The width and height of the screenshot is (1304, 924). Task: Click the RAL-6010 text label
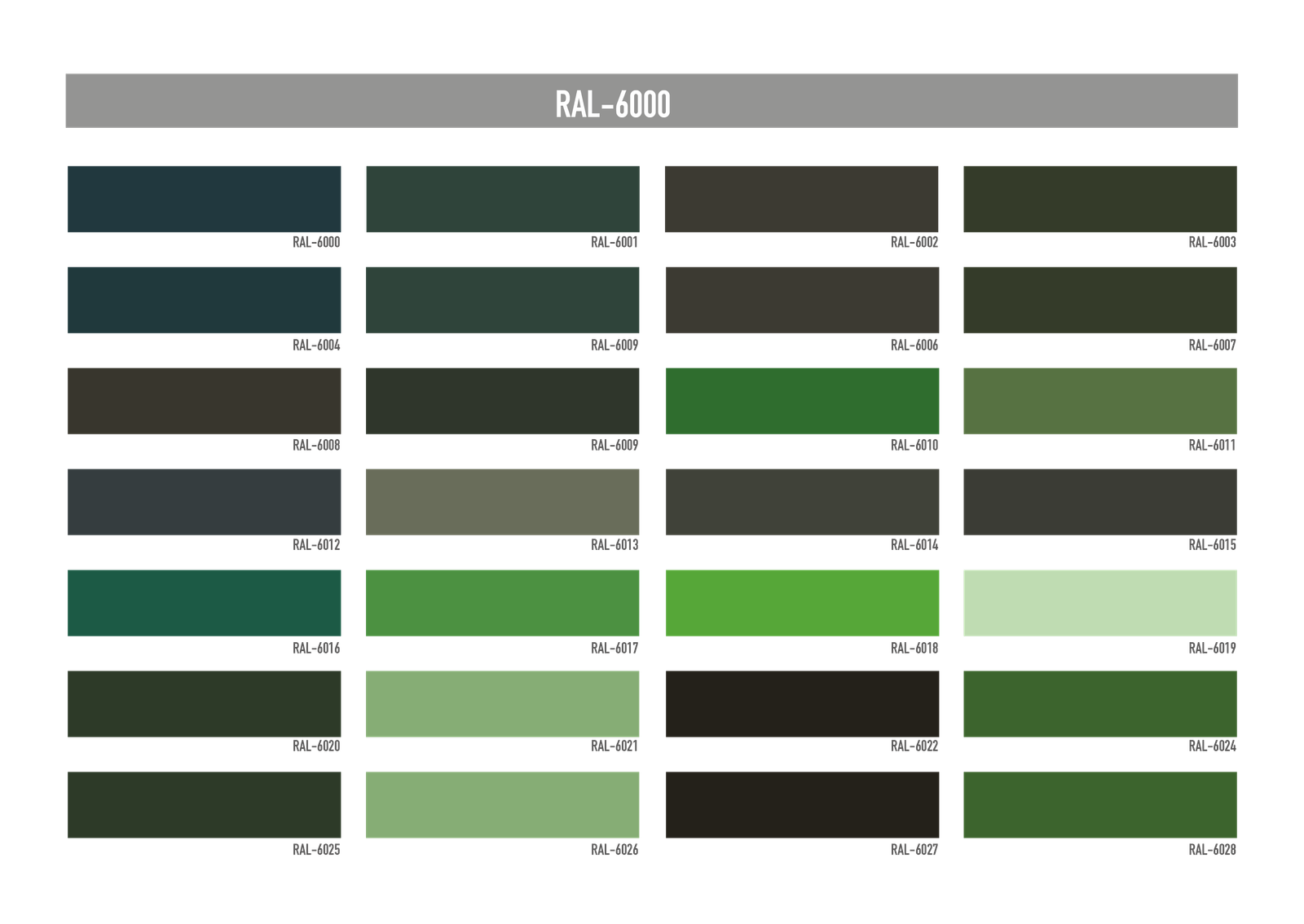[914, 445]
